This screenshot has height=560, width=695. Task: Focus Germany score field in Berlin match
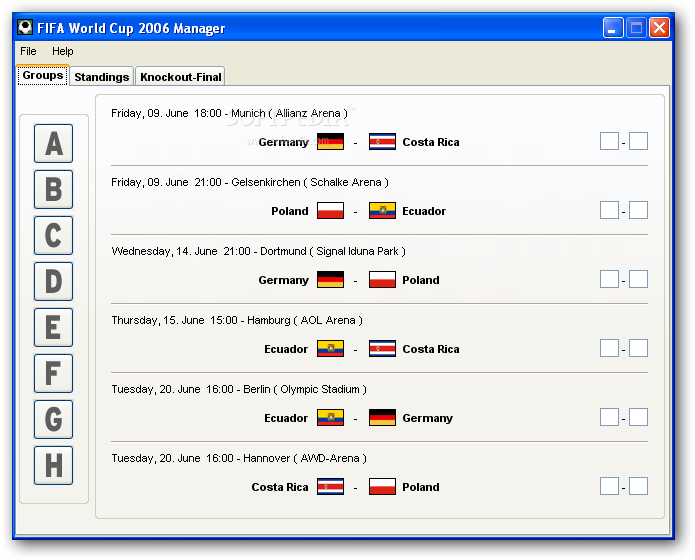[x=638, y=417]
